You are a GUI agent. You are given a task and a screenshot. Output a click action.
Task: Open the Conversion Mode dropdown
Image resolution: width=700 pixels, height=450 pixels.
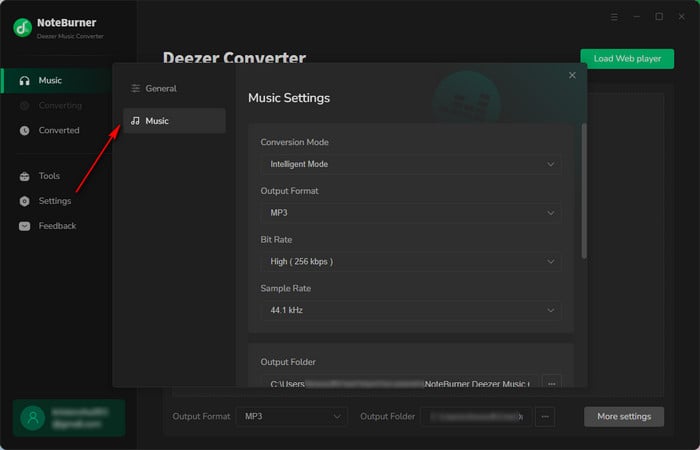click(411, 164)
